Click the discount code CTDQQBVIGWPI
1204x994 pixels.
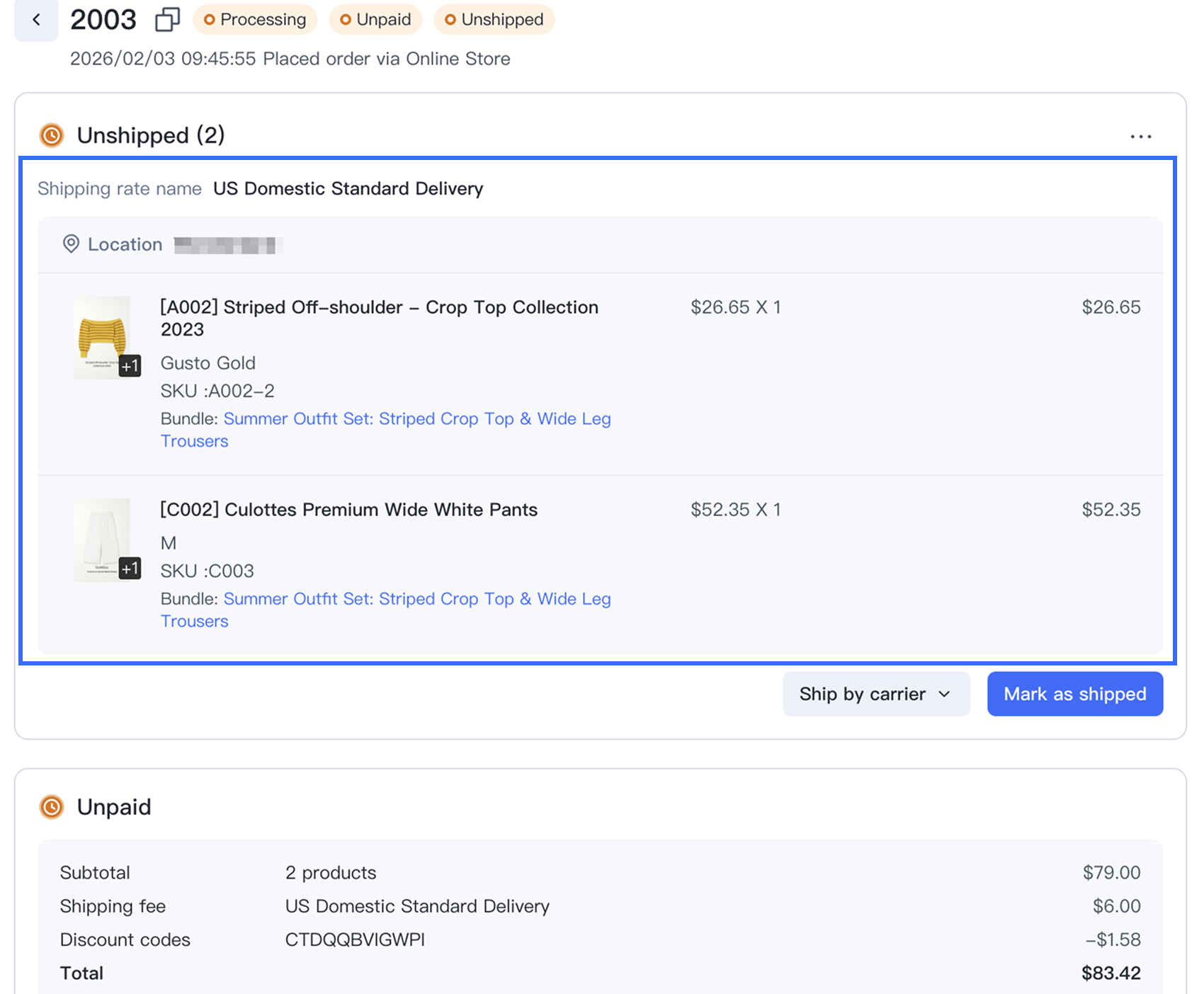355,939
